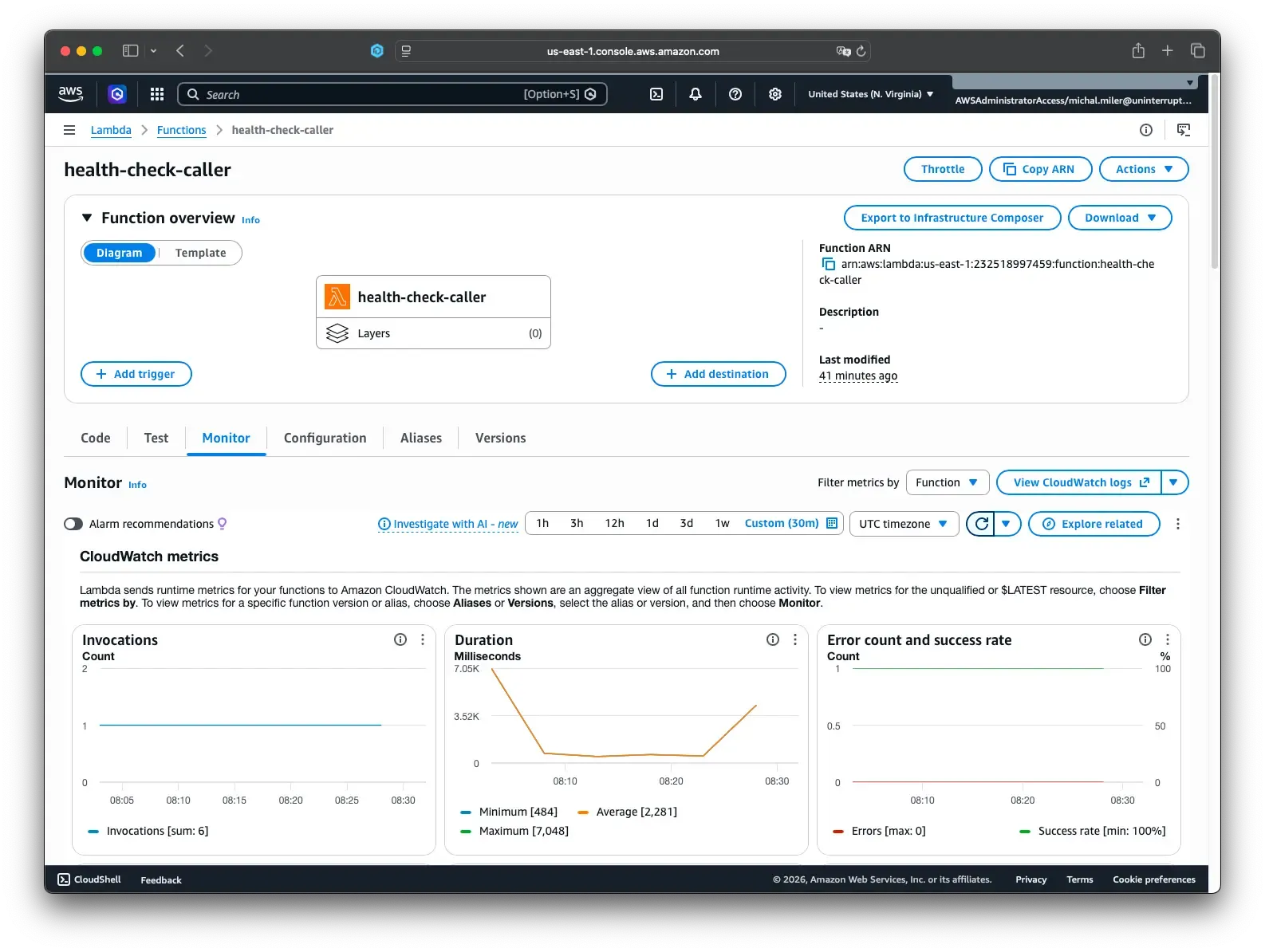Open Invocations chart options menu

point(423,639)
